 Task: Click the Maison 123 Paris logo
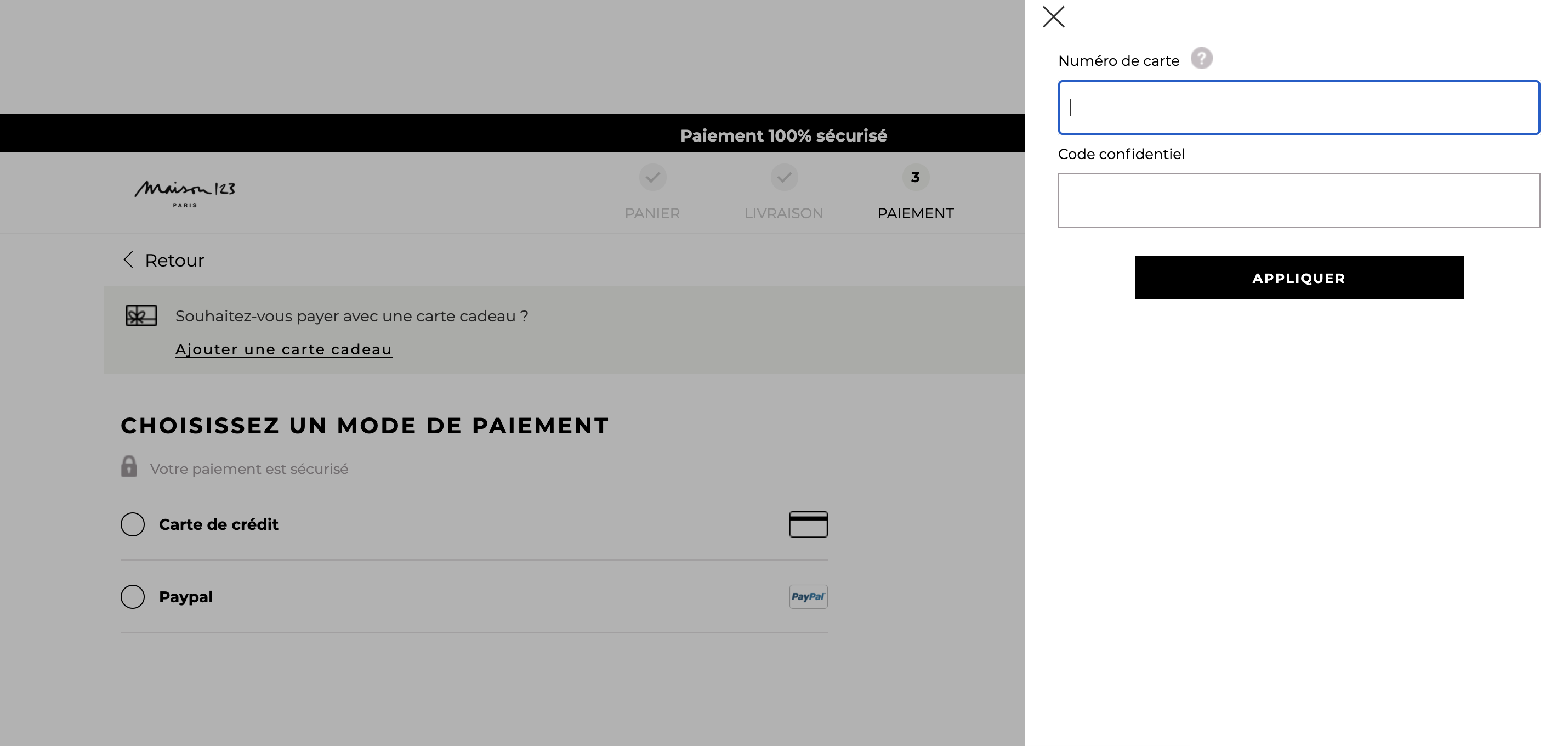(x=185, y=194)
